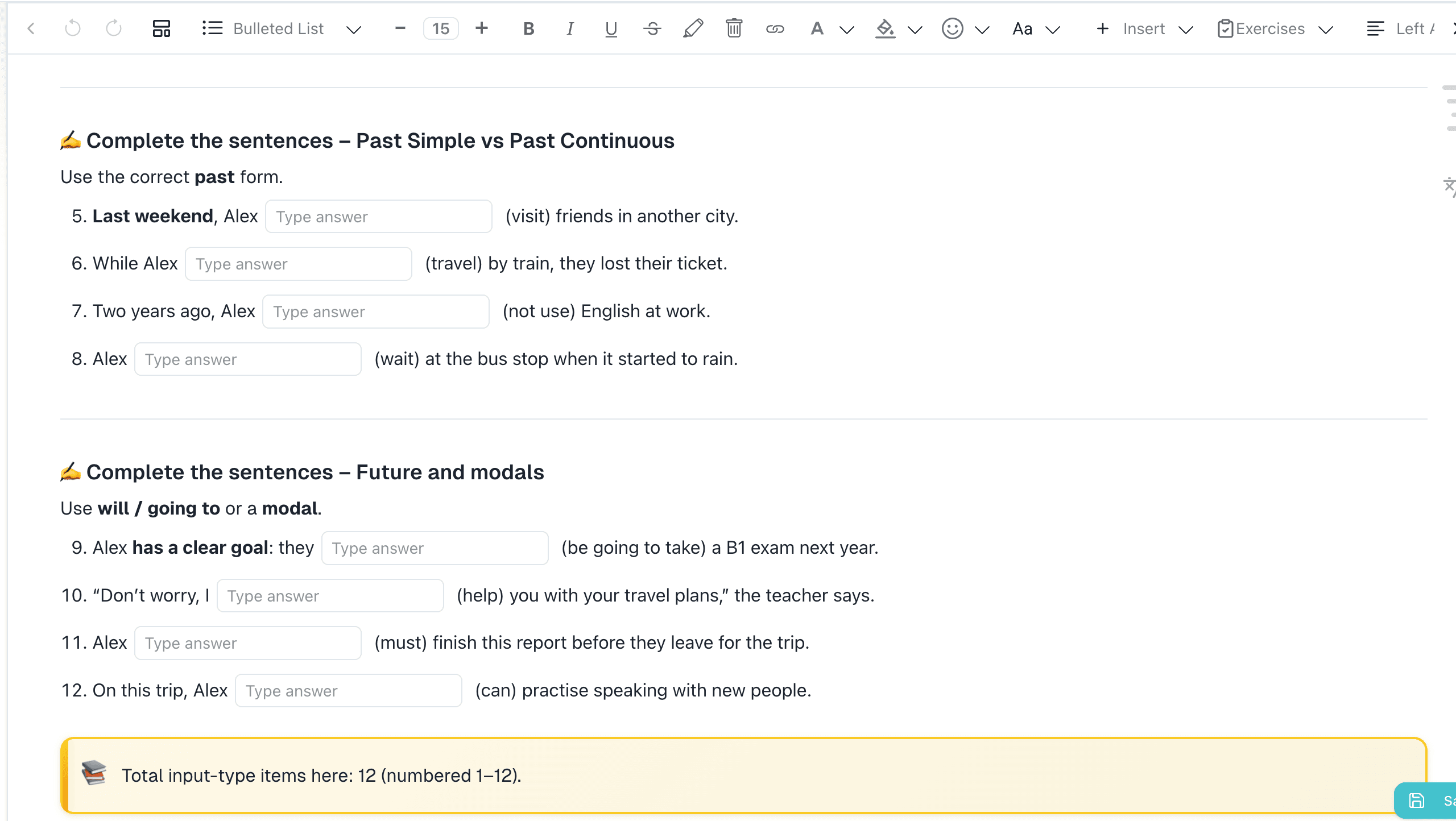
Task: Click the redo arrow
Action: (x=113, y=28)
